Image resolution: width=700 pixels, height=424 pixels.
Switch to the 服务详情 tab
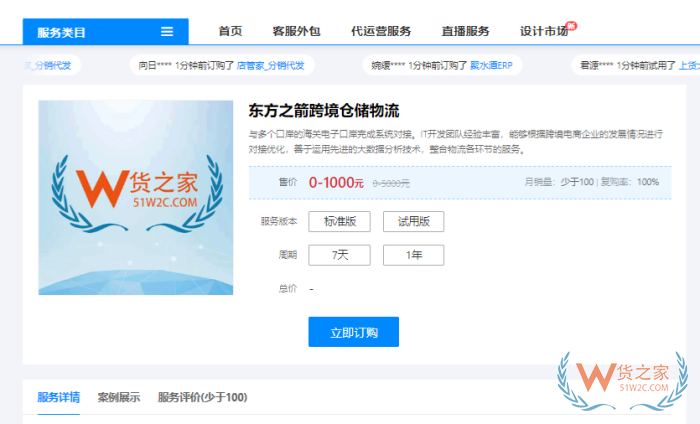point(58,397)
